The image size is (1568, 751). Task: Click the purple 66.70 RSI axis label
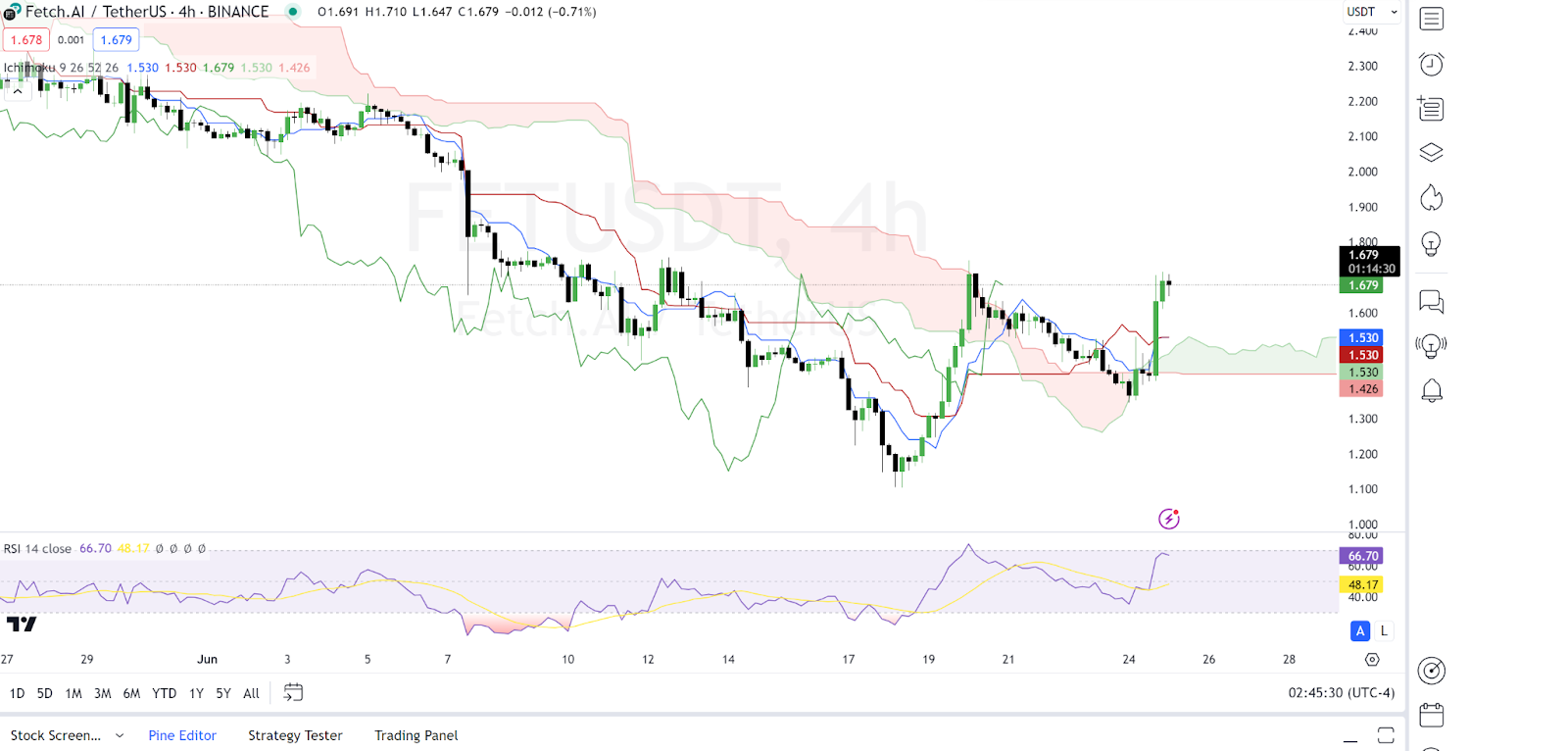1362,556
